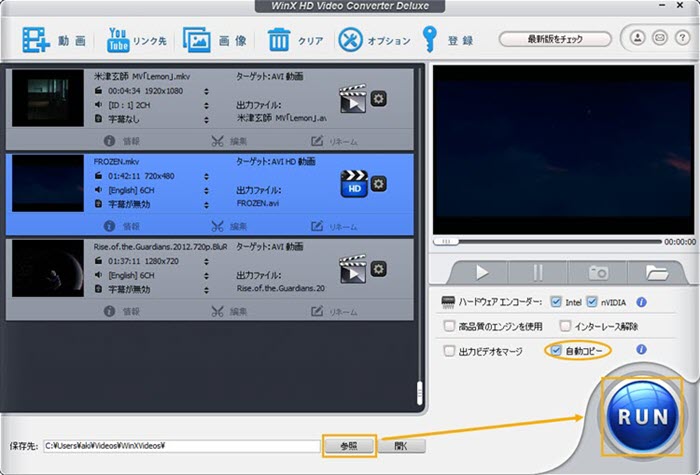Viewport: 700px width, 475px height.
Task: Toggle the nVIDIA hardware encoder checkbox
Action: coord(592,302)
